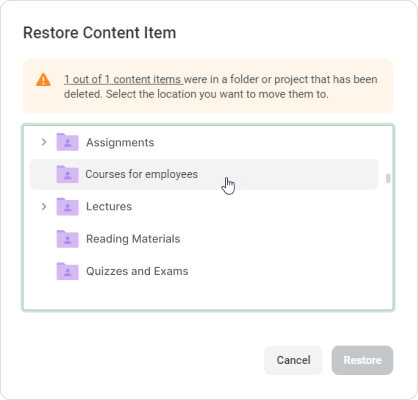Select the Quizzes and Exams label
Screen dimensions: 418x400
tap(137, 271)
